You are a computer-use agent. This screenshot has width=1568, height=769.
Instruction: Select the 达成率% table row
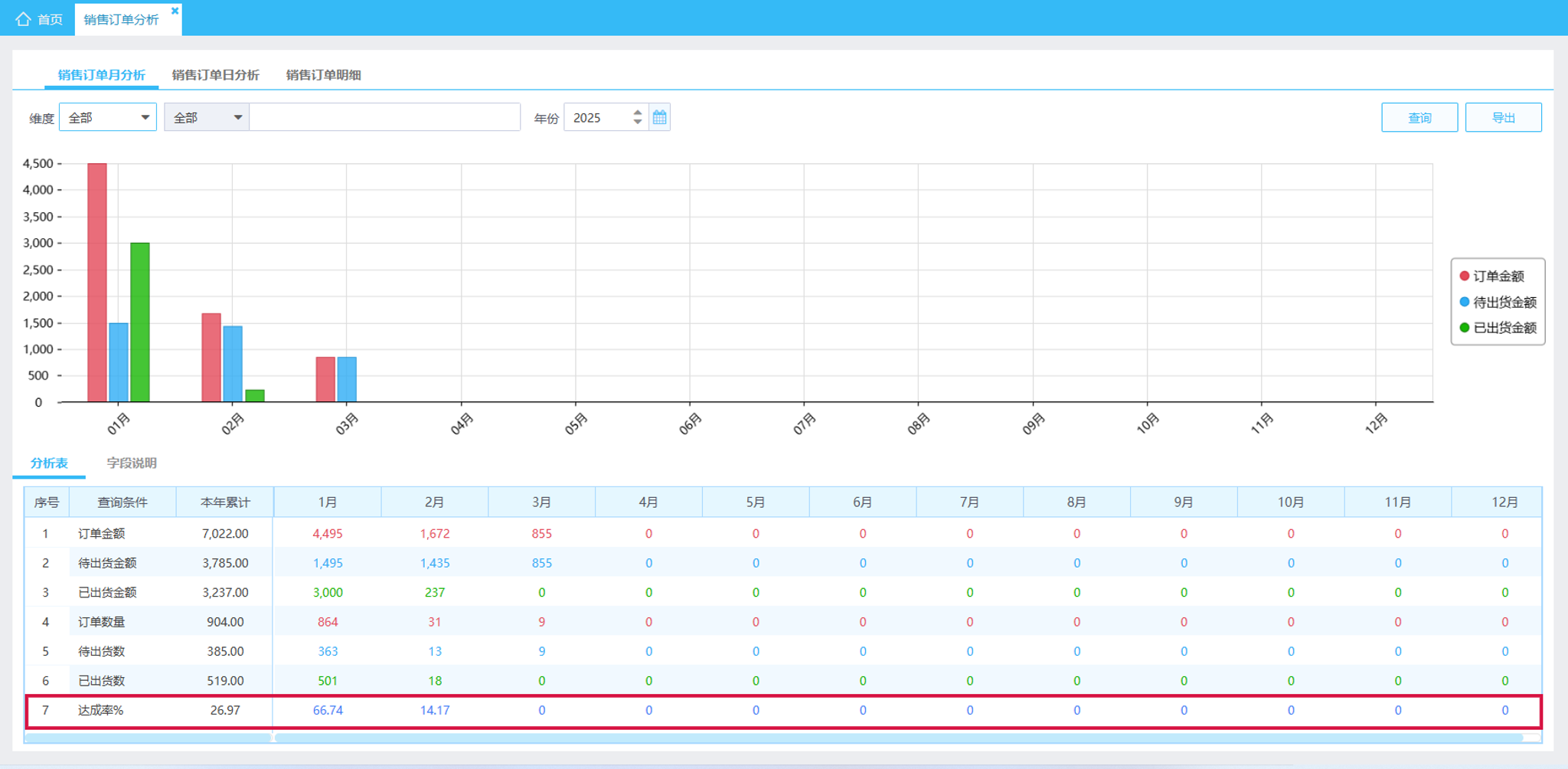pyautogui.click(x=783, y=711)
